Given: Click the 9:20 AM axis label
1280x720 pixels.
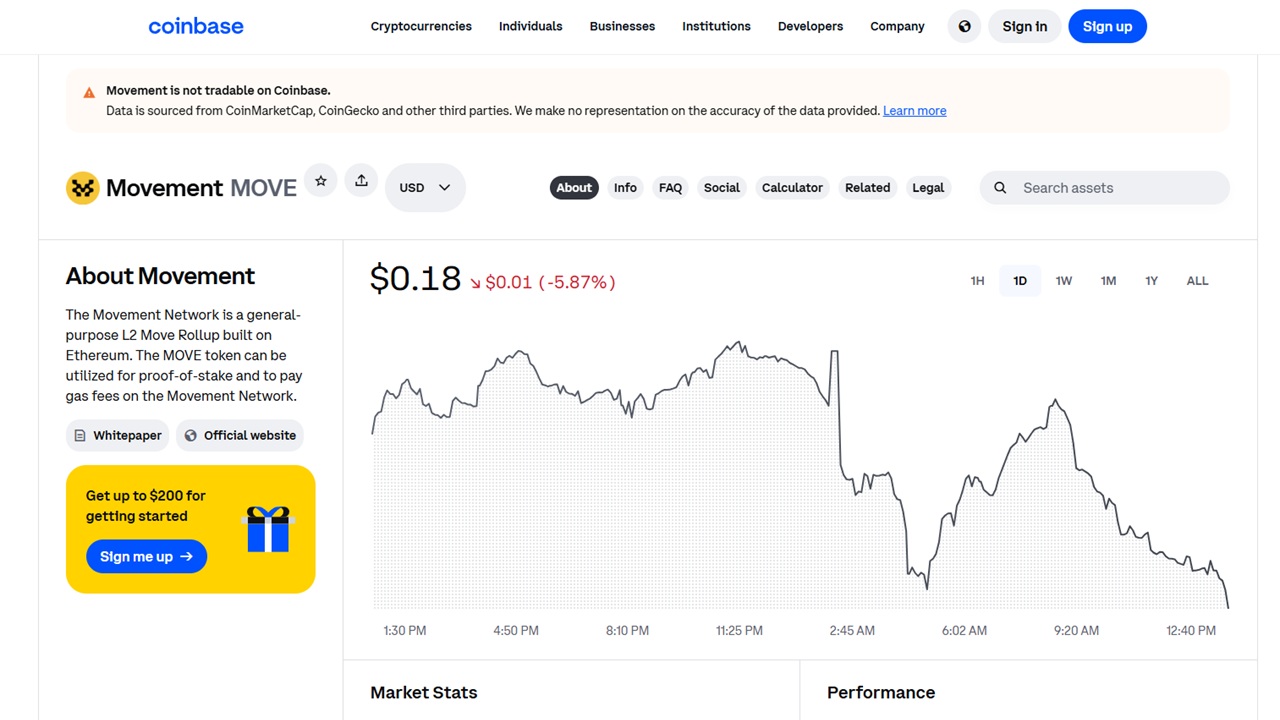Looking at the screenshot, I should pyautogui.click(x=1076, y=631).
